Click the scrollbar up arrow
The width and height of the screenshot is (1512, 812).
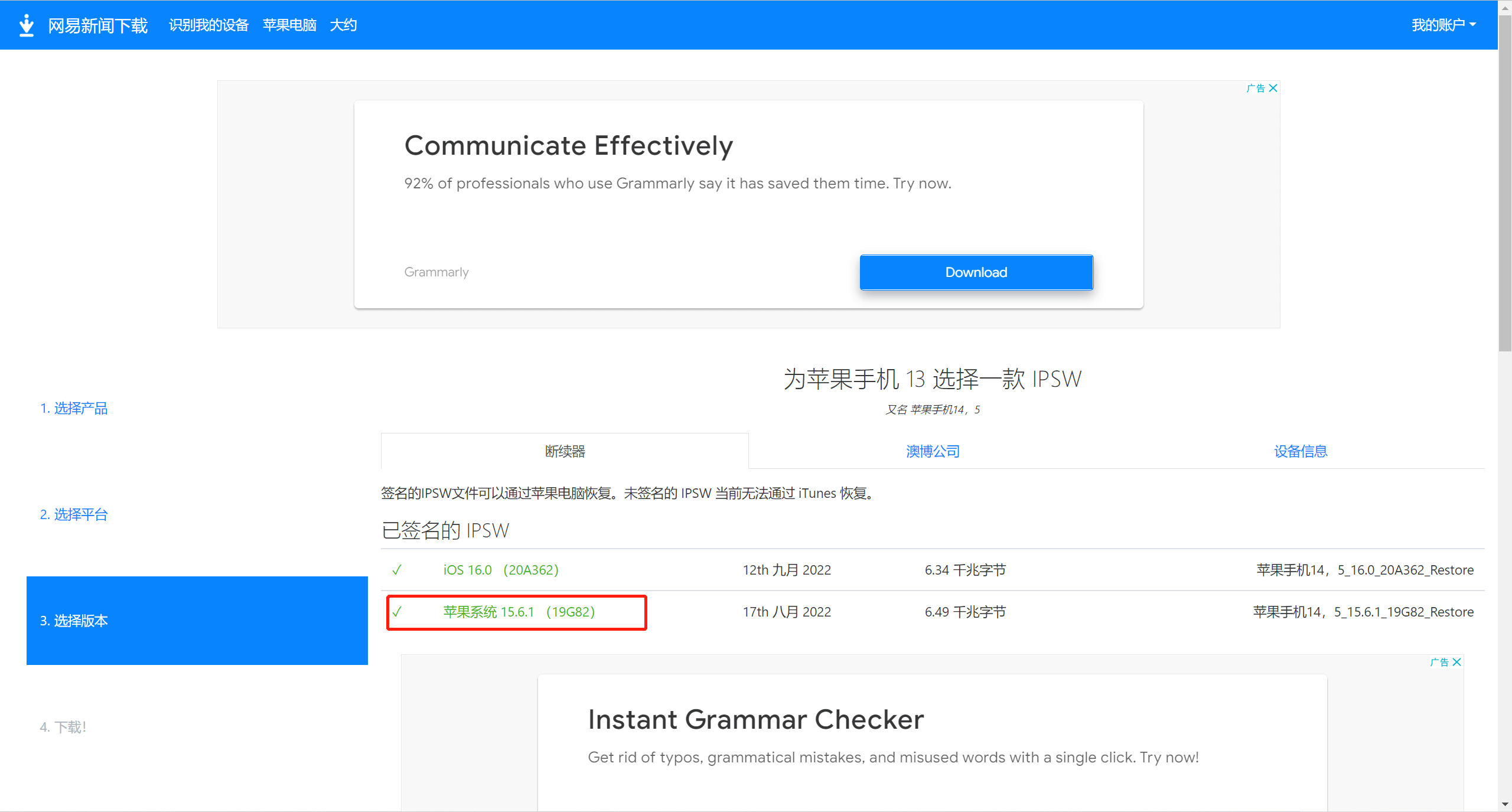coord(1505,8)
